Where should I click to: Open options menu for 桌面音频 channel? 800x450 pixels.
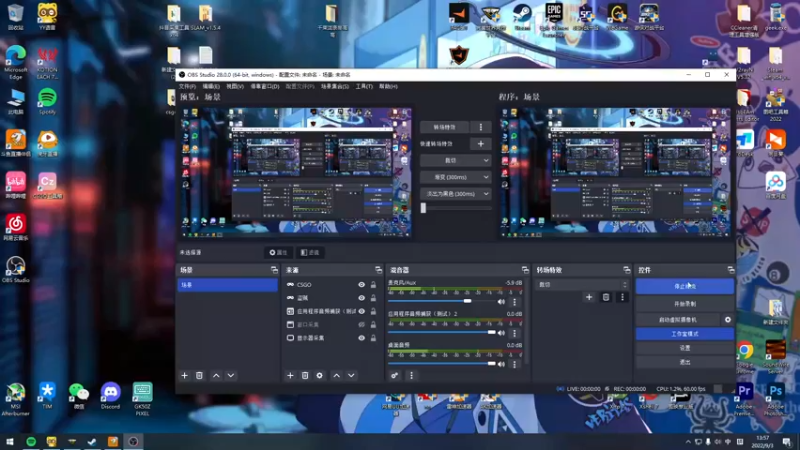pyautogui.click(x=514, y=364)
